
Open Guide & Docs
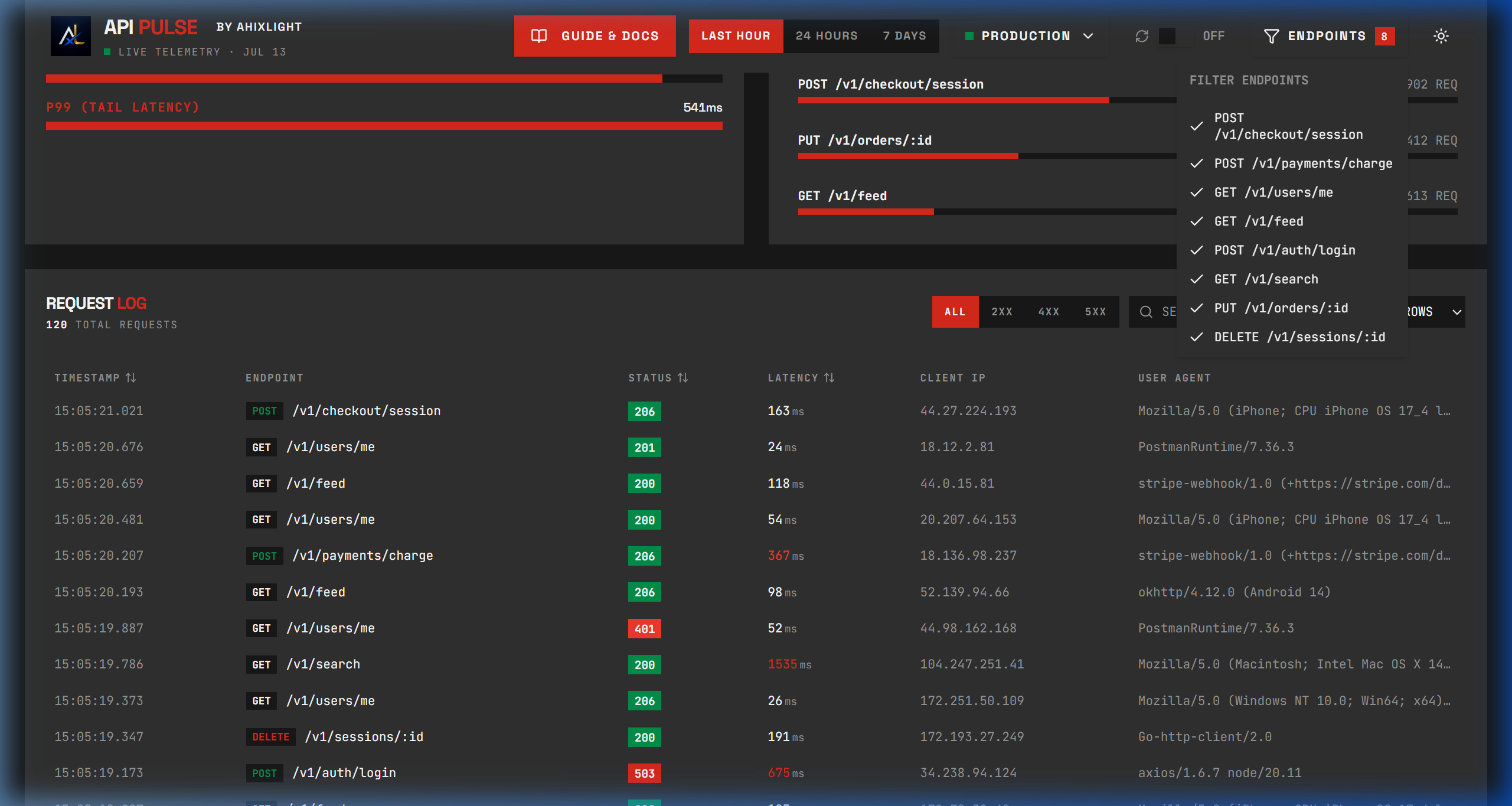click(595, 36)
